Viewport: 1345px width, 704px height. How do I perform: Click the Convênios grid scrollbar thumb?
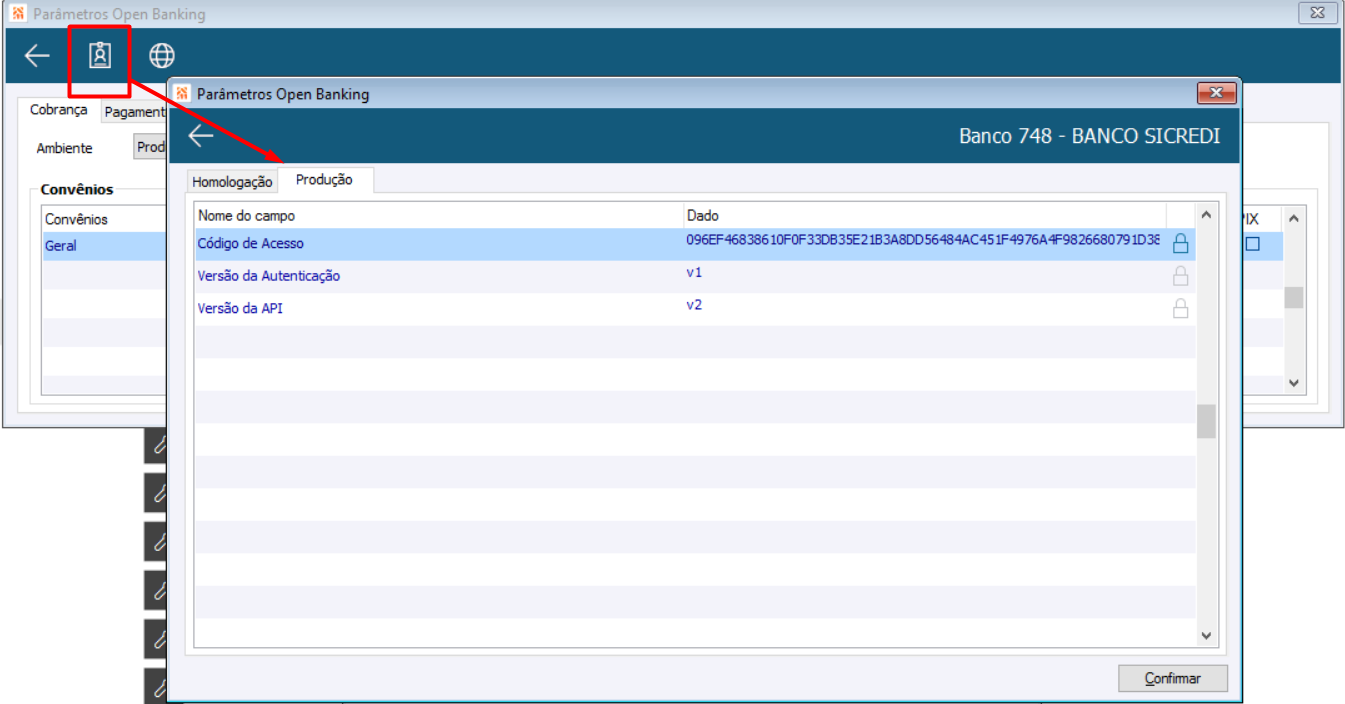point(1294,297)
